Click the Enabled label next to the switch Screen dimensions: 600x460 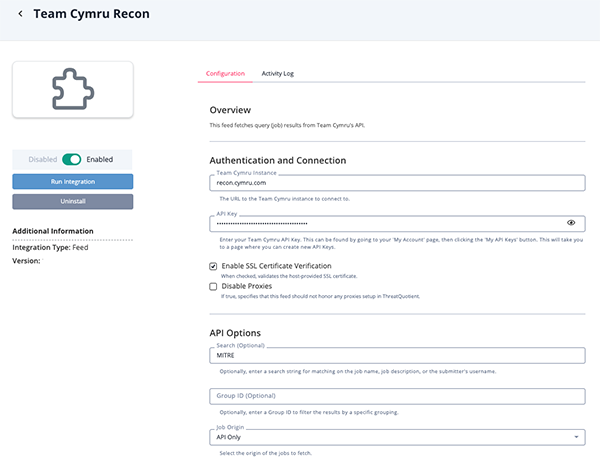[99, 159]
